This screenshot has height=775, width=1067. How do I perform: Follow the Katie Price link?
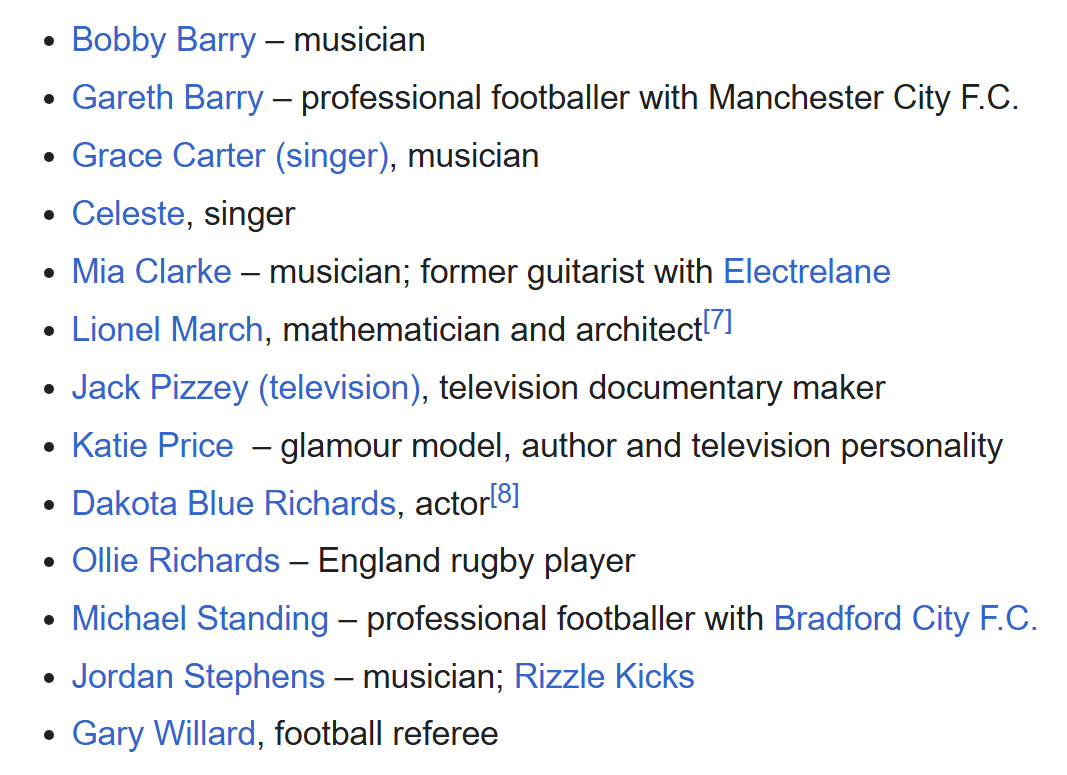pyautogui.click(x=152, y=446)
